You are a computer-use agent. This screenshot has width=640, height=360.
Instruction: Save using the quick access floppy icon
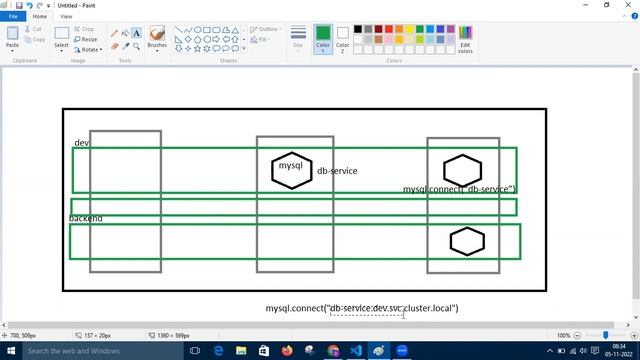click(19, 5)
